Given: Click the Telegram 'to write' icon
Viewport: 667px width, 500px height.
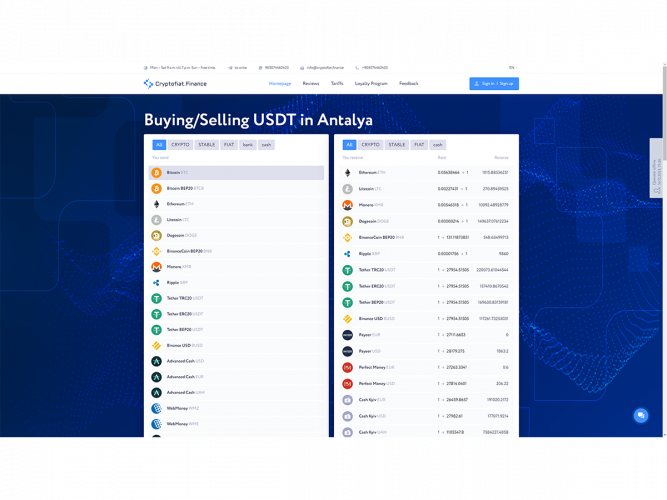Looking at the screenshot, I should tap(231, 68).
